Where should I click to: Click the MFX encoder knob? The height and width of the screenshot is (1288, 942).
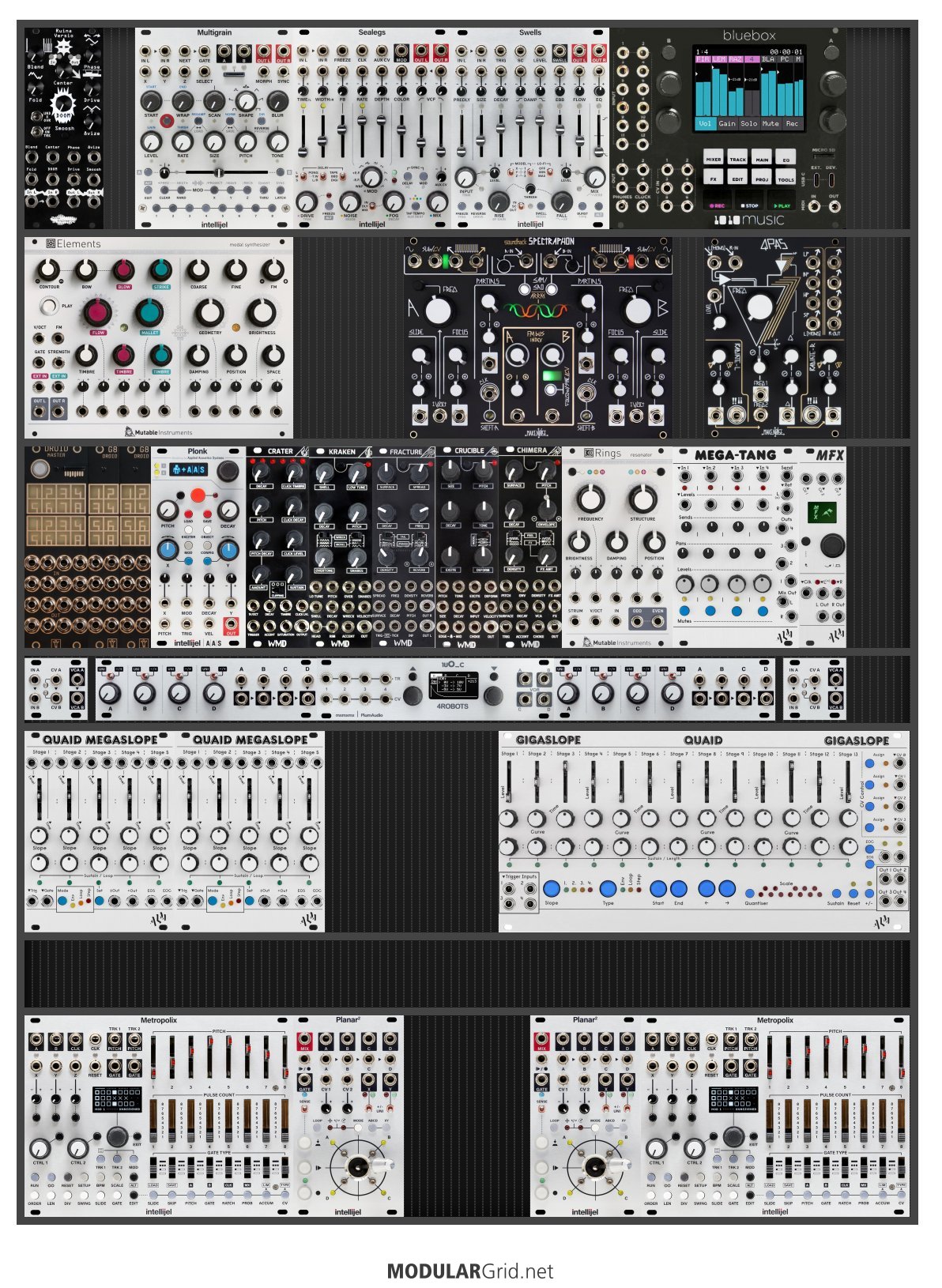(x=831, y=545)
